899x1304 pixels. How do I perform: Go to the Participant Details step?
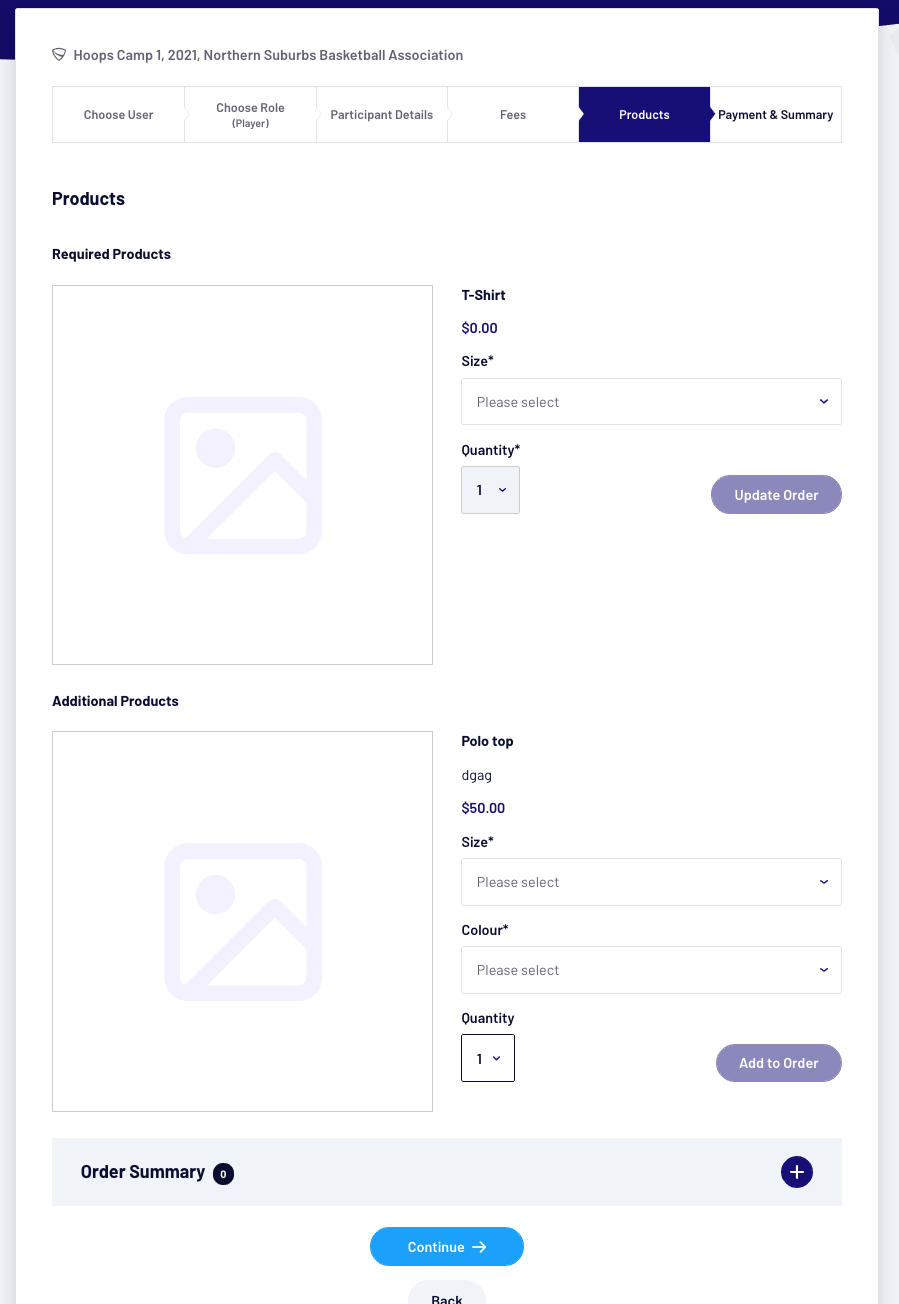click(x=382, y=115)
